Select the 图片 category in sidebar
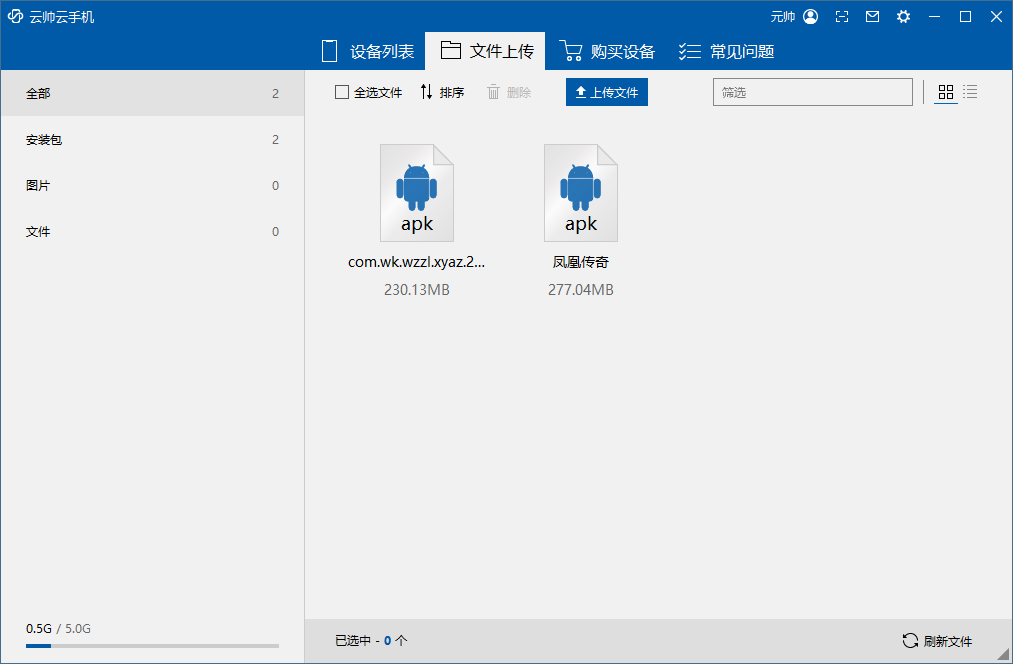Screen dimensions: 1013x664 (x=152, y=185)
